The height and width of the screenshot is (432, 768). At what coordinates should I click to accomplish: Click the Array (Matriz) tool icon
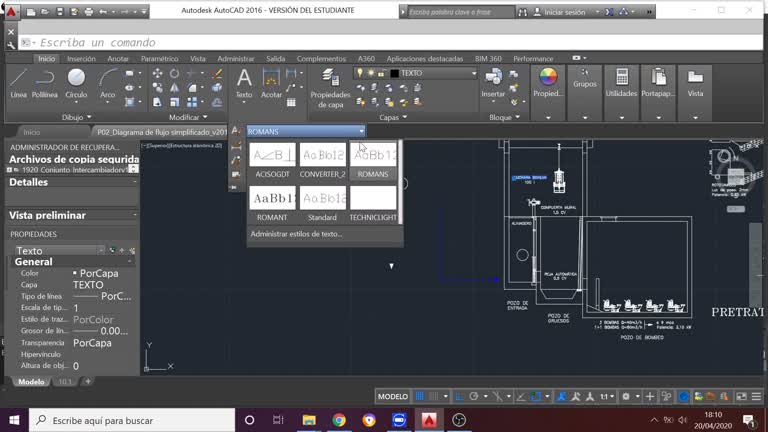click(x=192, y=102)
